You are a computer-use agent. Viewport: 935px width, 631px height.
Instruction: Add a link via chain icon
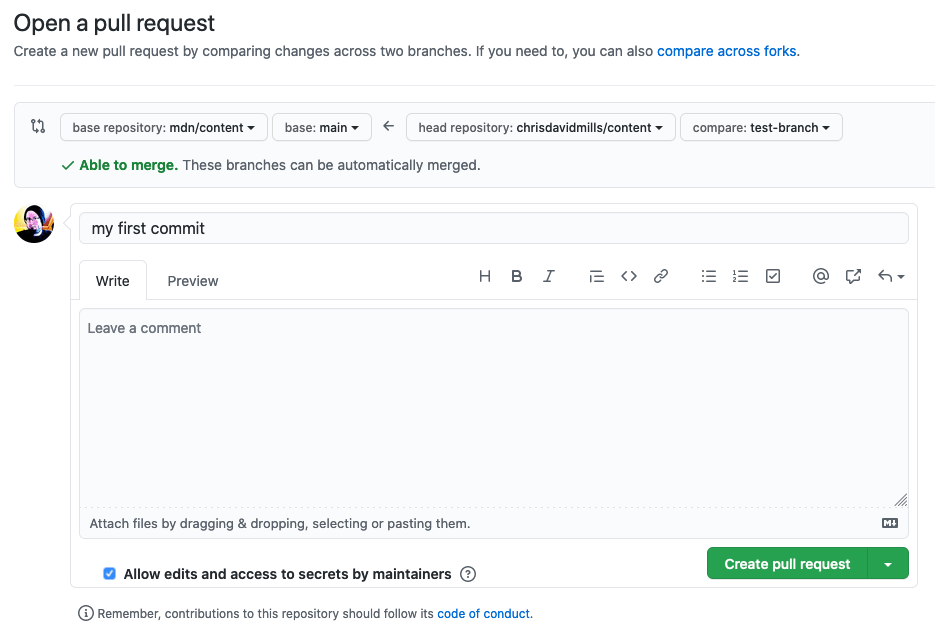pos(661,276)
